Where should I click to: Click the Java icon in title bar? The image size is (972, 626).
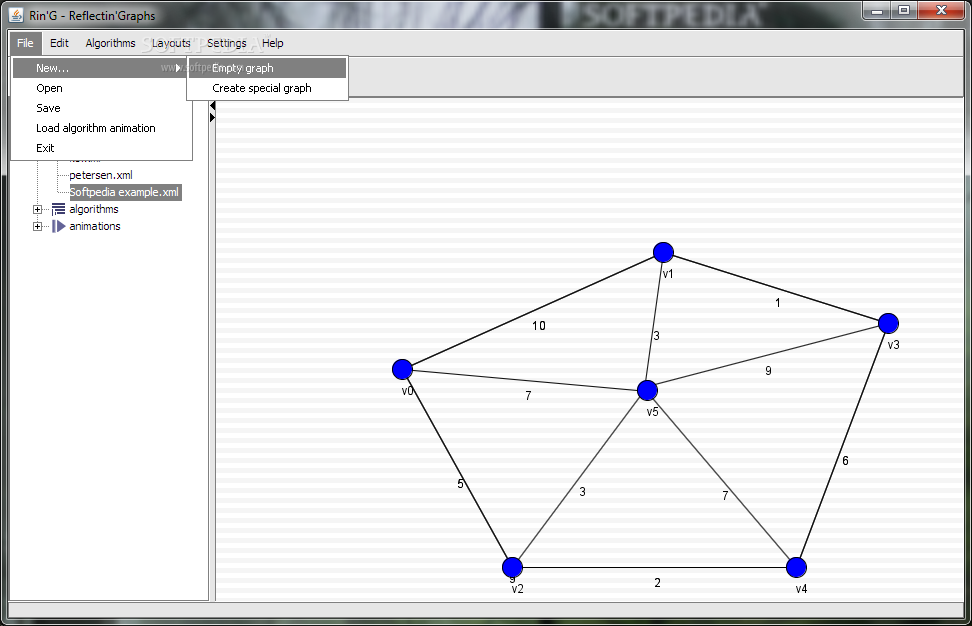tap(17, 15)
